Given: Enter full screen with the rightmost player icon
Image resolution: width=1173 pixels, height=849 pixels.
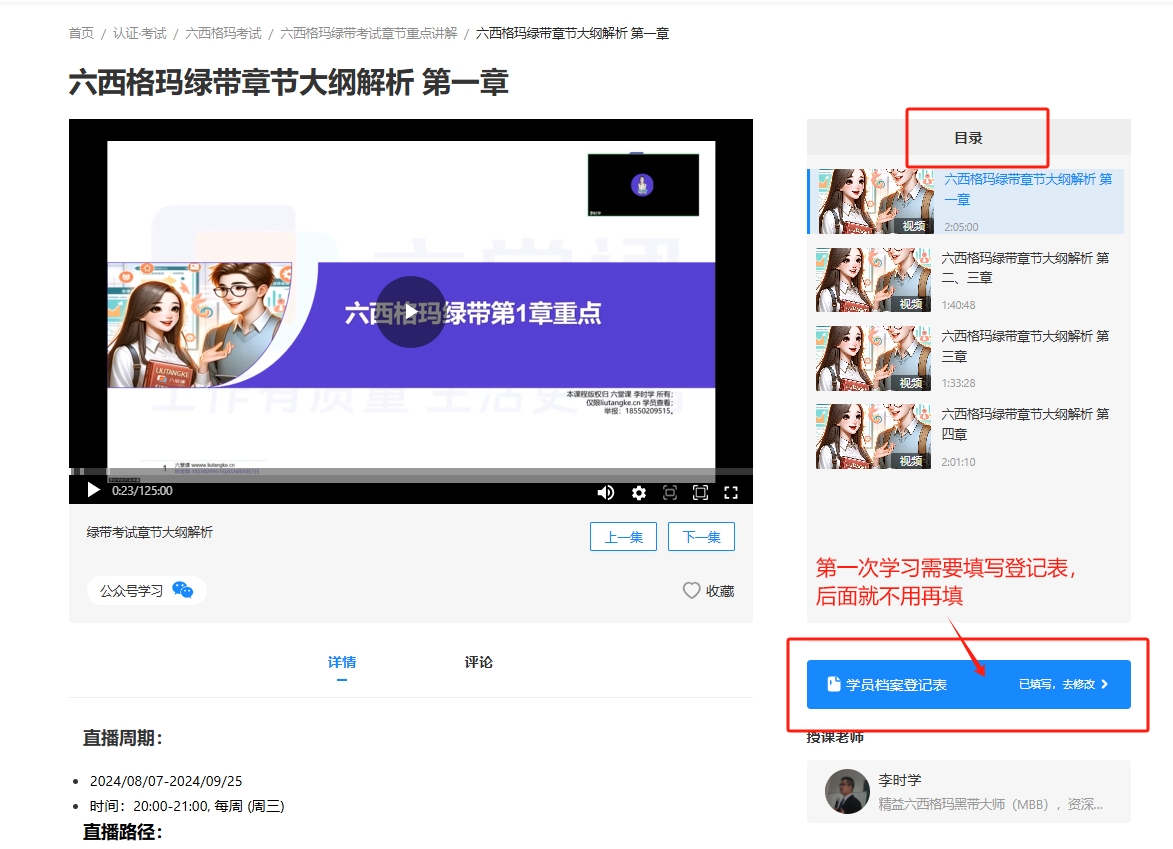Looking at the screenshot, I should tap(731, 492).
